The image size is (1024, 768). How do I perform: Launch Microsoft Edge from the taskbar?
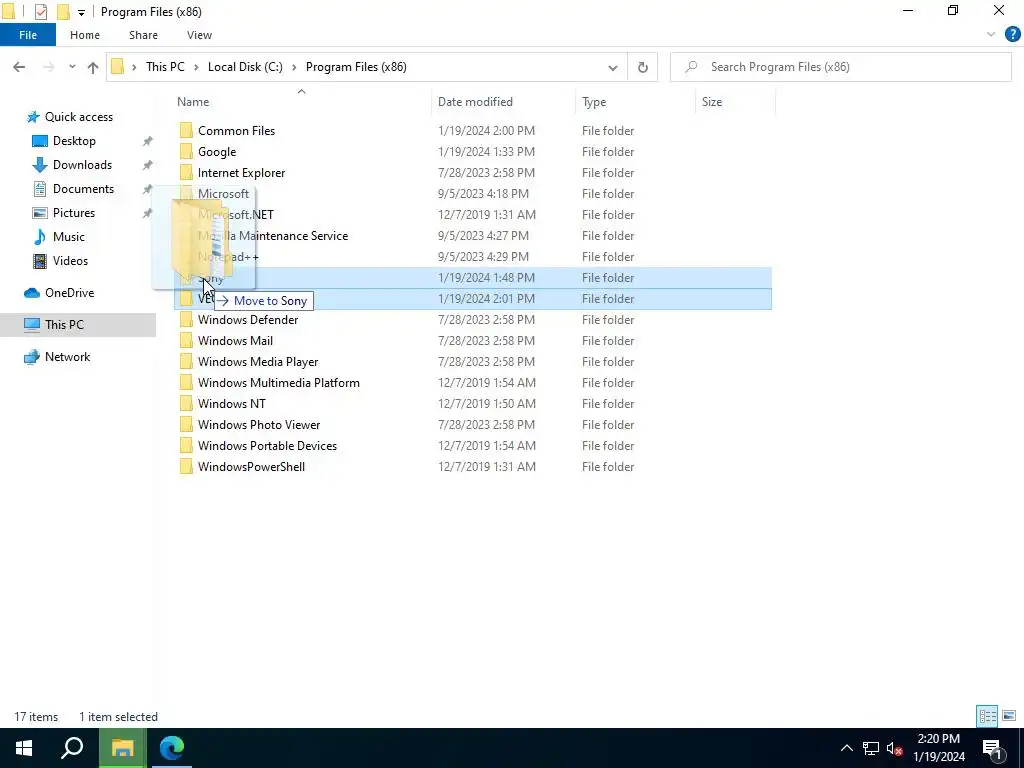(x=172, y=748)
